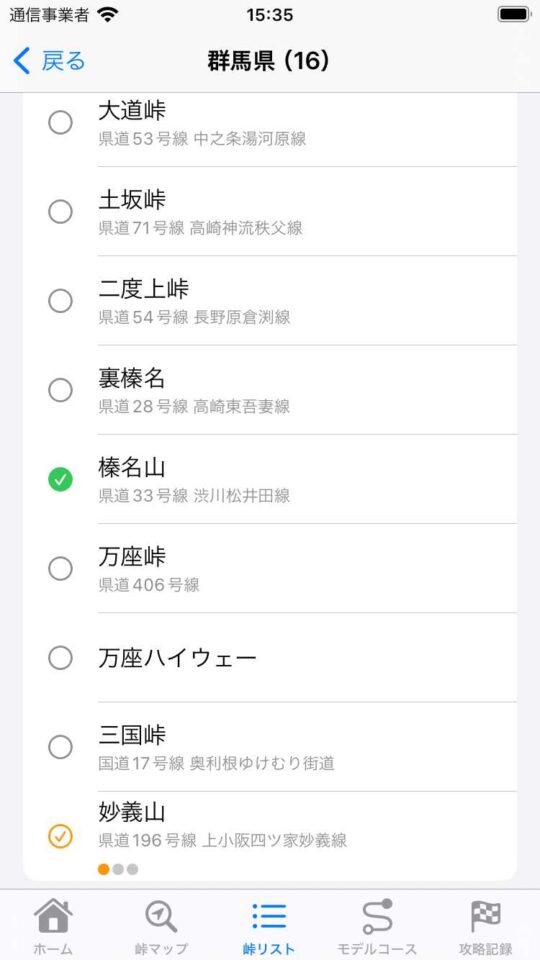Tap the orange page indicator dots
The image size is (540, 960).
click(x=118, y=869)
